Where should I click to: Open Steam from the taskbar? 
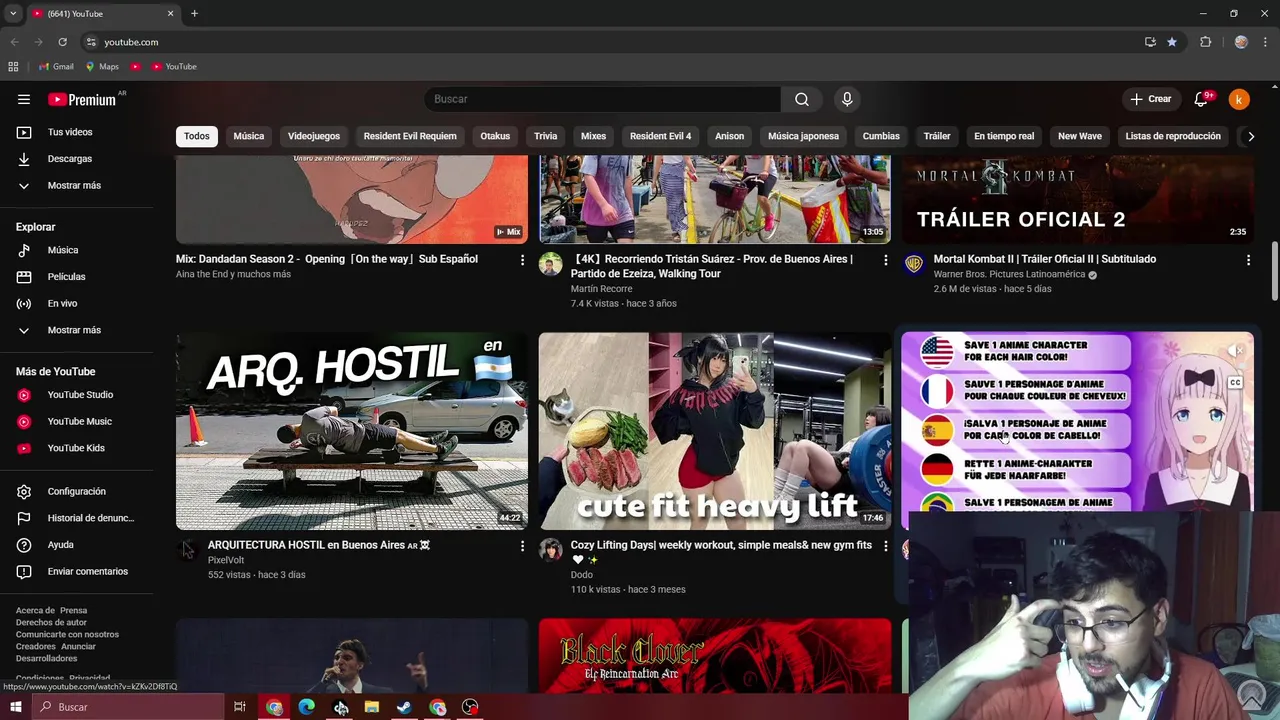click(404, 707)
